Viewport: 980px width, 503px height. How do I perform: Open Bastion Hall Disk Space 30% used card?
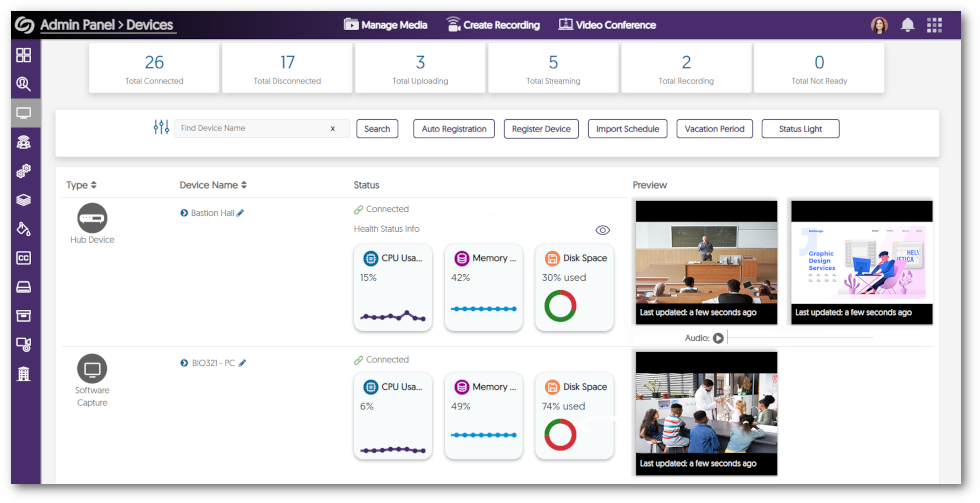[575, 287]
